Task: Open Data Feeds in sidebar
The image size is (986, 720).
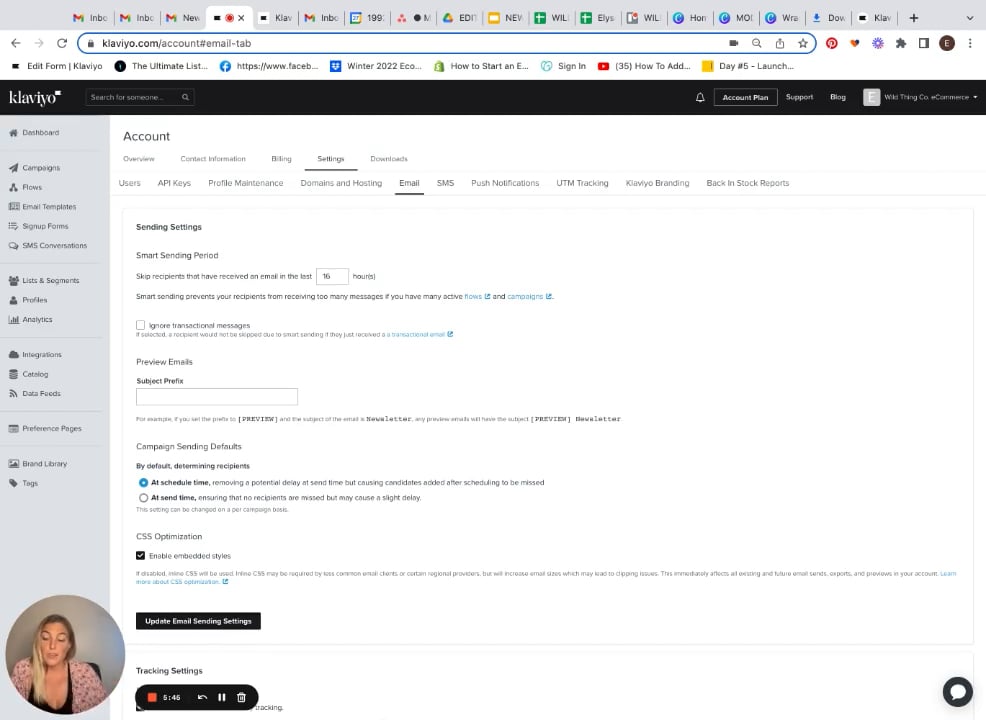Action: click(x=35, y=394)
